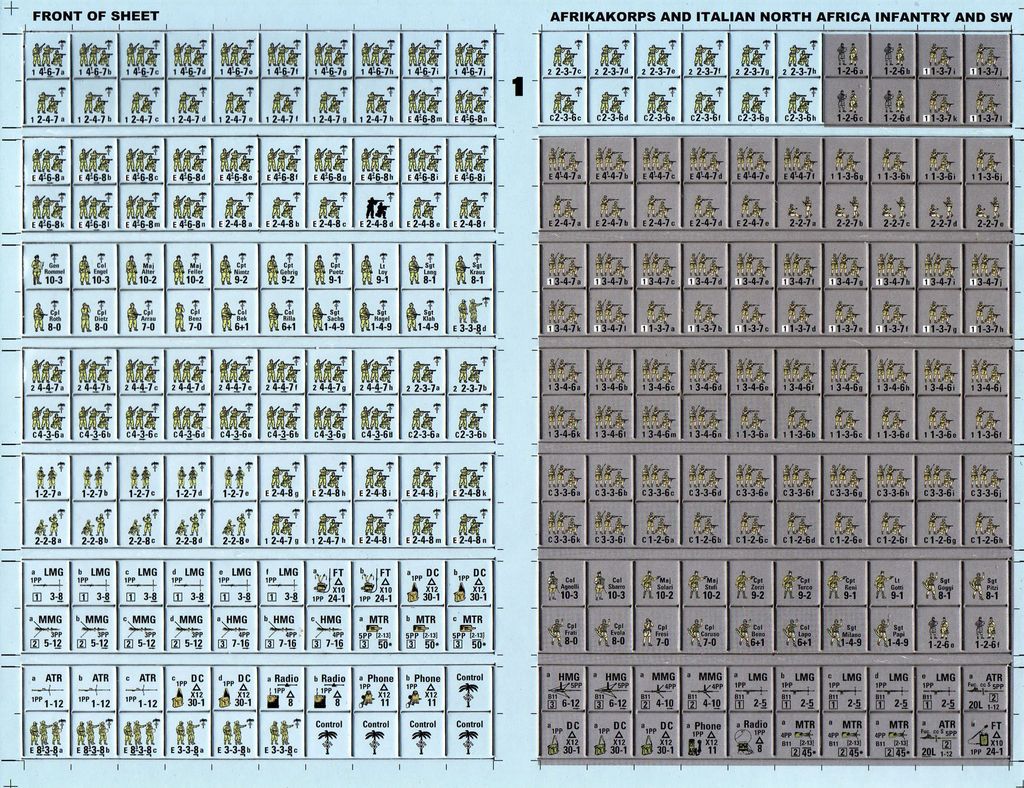
Task: Pick the white MMG counter lettered d
Action: pos(189,631)
